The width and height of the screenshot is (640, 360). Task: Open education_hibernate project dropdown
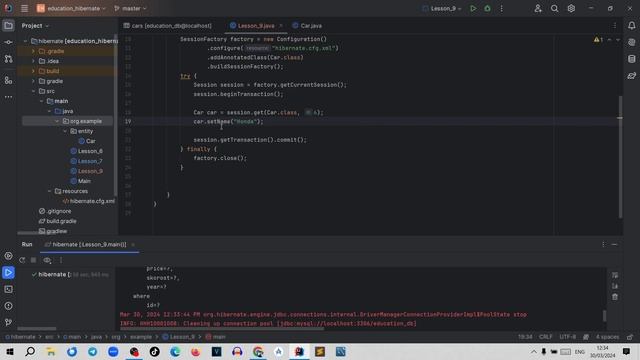click(x=71, y=8)
